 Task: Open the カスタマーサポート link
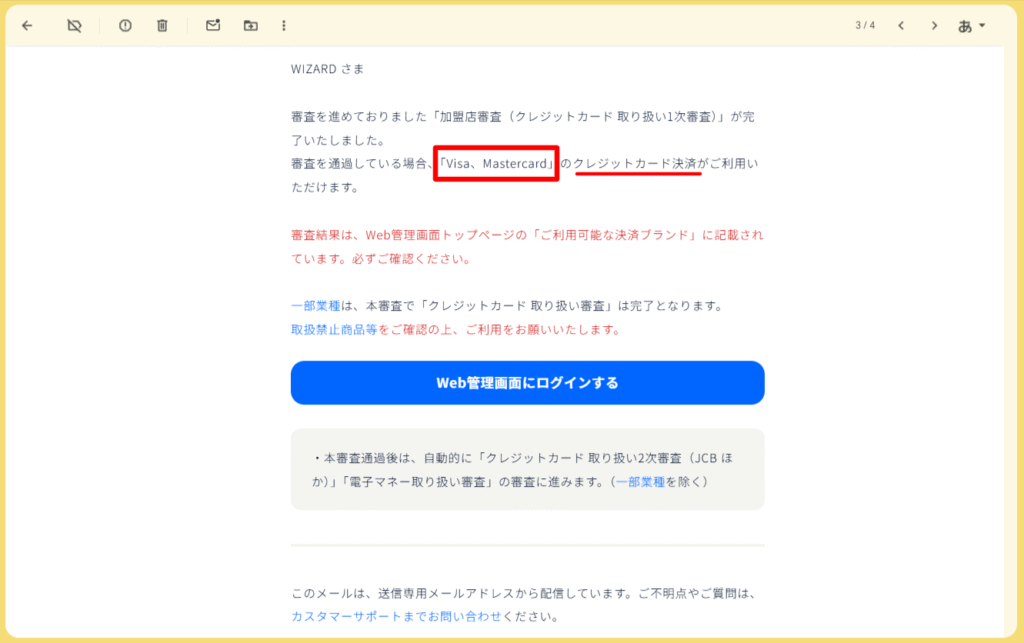(x=345, y=615)
